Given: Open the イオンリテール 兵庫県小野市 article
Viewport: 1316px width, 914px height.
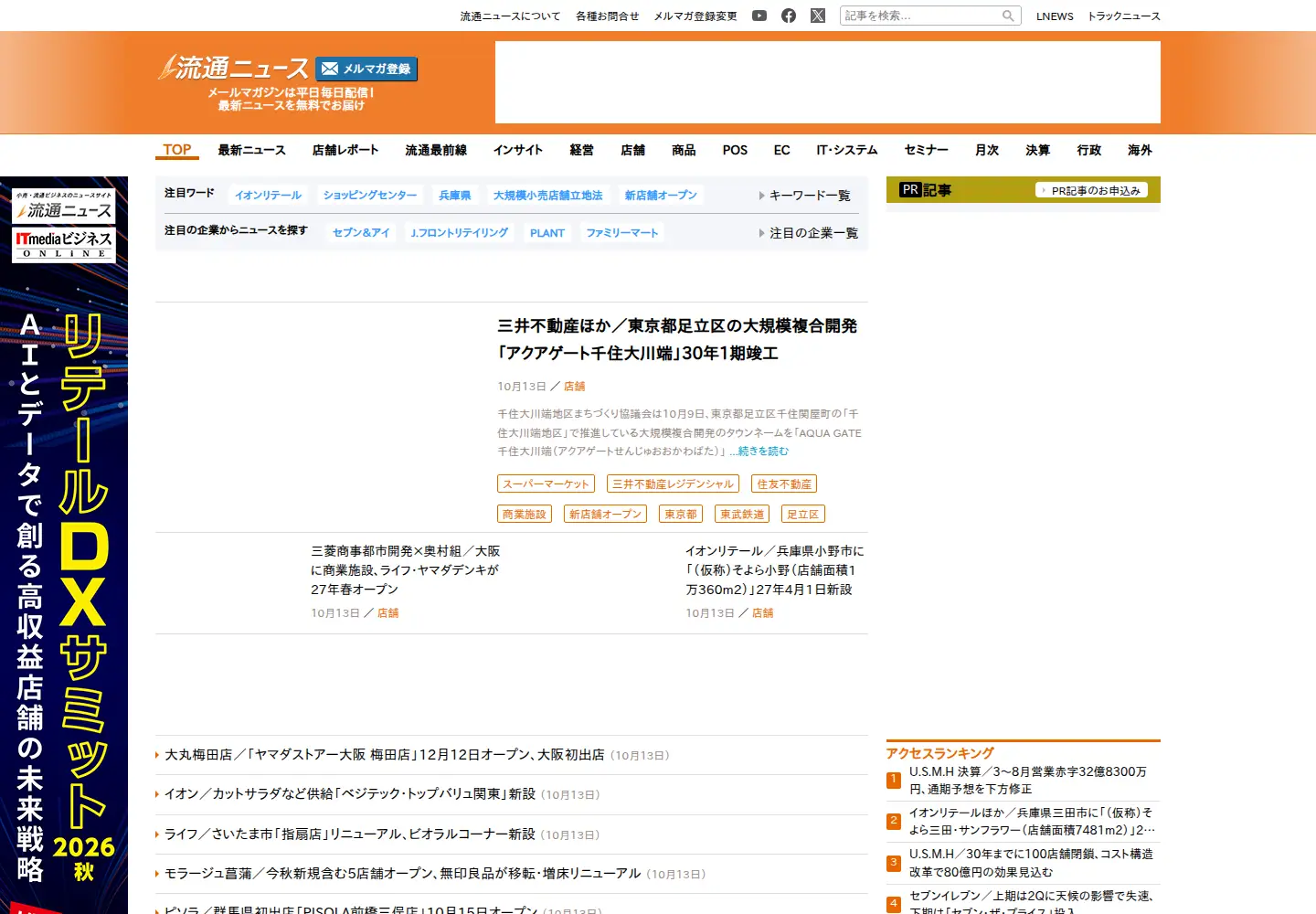Looking at the screenshot, I should (x=774, y=570).
